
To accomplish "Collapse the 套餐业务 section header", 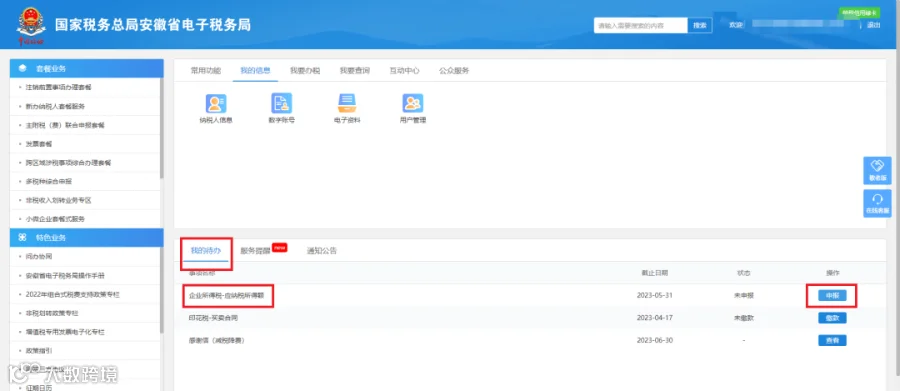I will (87, 68).
